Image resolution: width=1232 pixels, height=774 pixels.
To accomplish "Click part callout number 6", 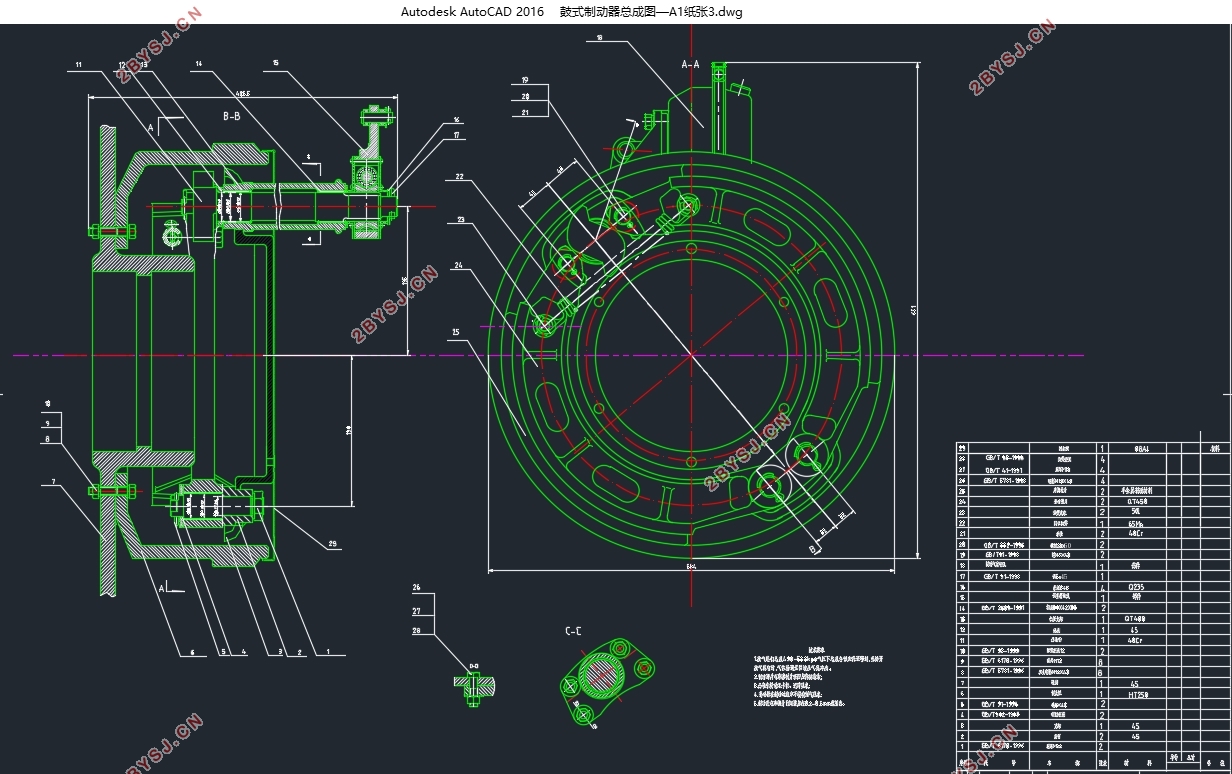I will pos(190,652).
